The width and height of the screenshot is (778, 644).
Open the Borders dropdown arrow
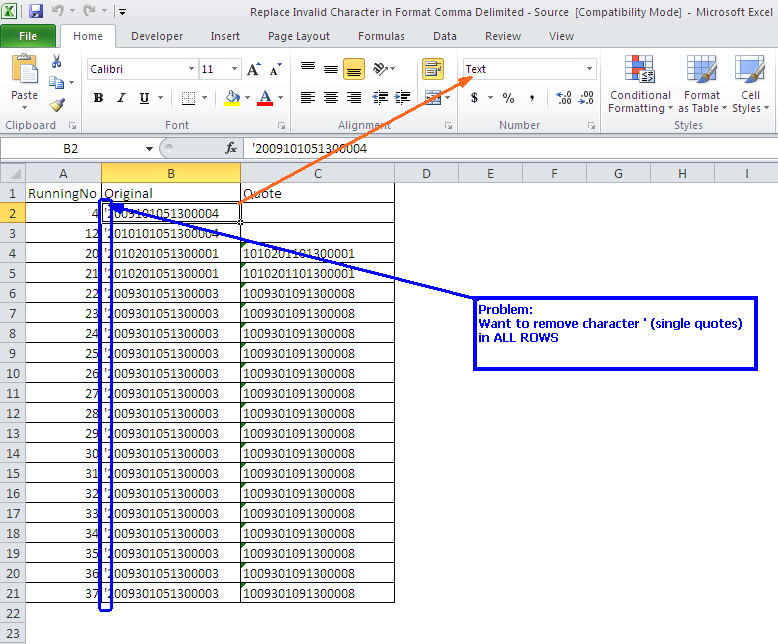204,98
